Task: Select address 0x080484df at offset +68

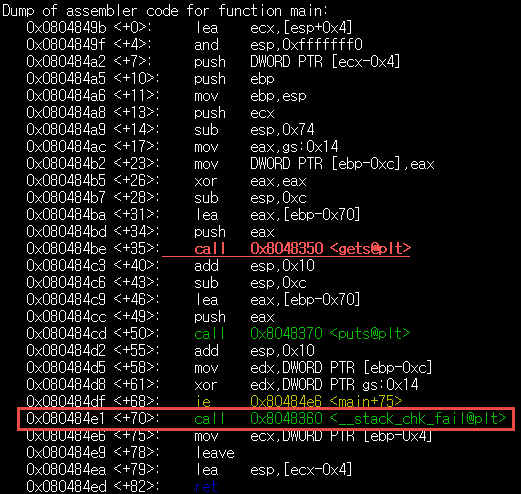Action: coord(66,401)
